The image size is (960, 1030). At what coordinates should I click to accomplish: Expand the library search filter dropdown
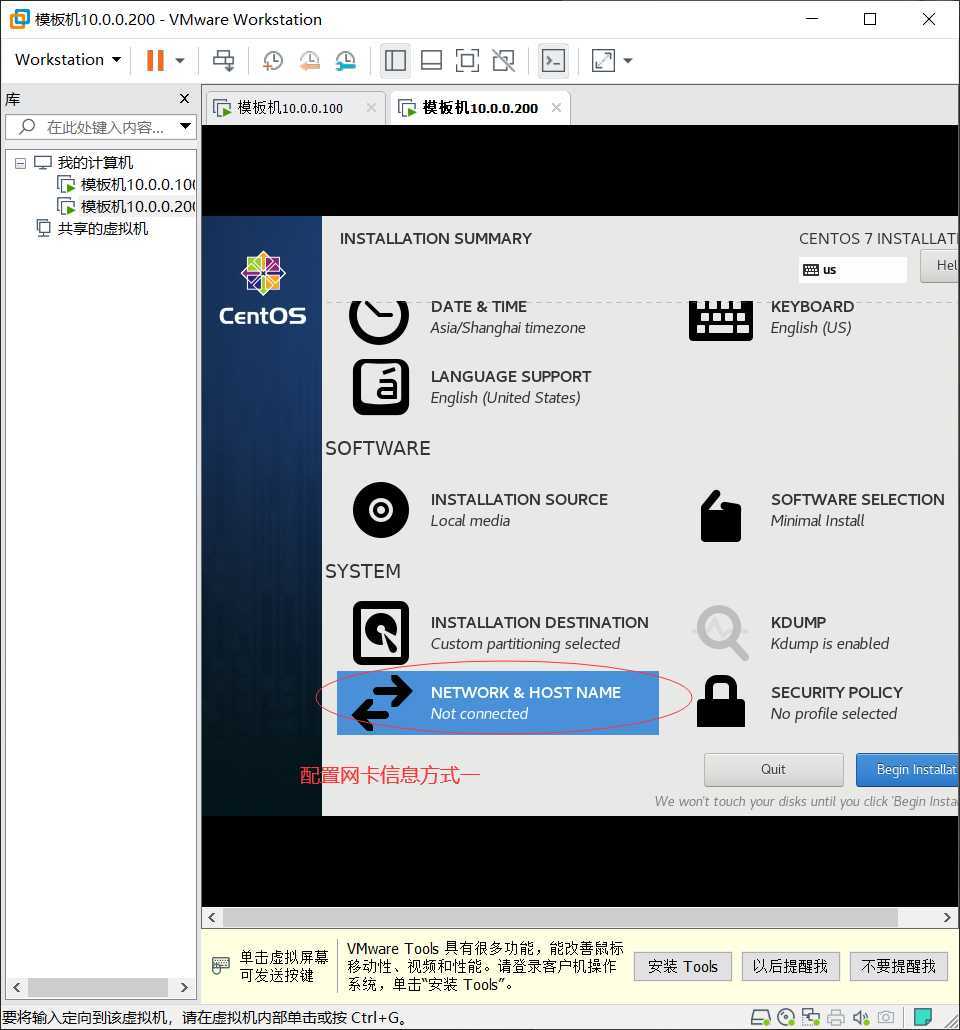(185, 126)
